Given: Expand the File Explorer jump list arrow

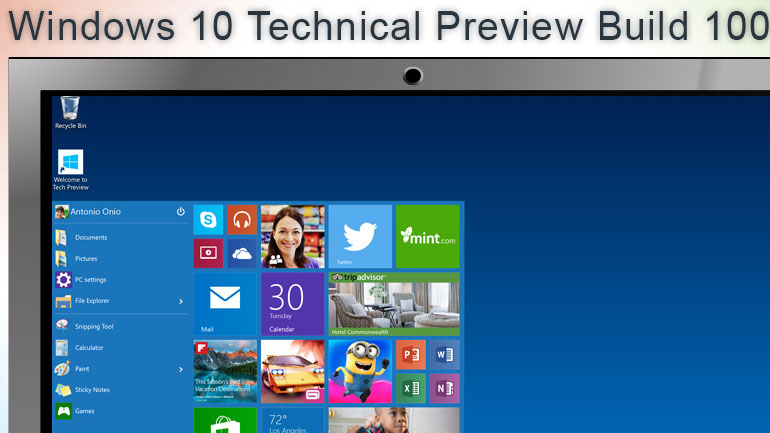Looking at the screenshot, I should pyautogui.click(x=181, y=301).
